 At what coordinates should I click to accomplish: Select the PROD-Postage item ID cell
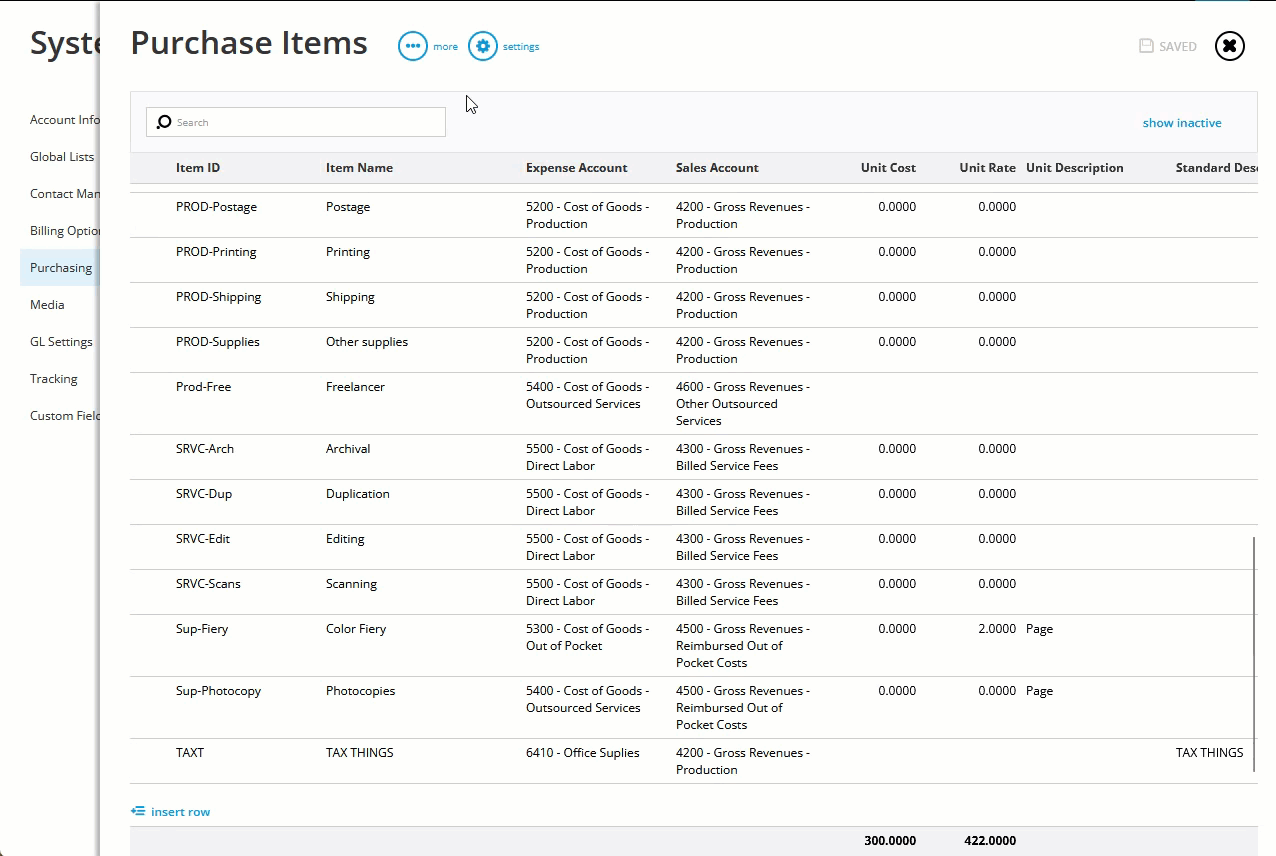(x=216, y=207)
